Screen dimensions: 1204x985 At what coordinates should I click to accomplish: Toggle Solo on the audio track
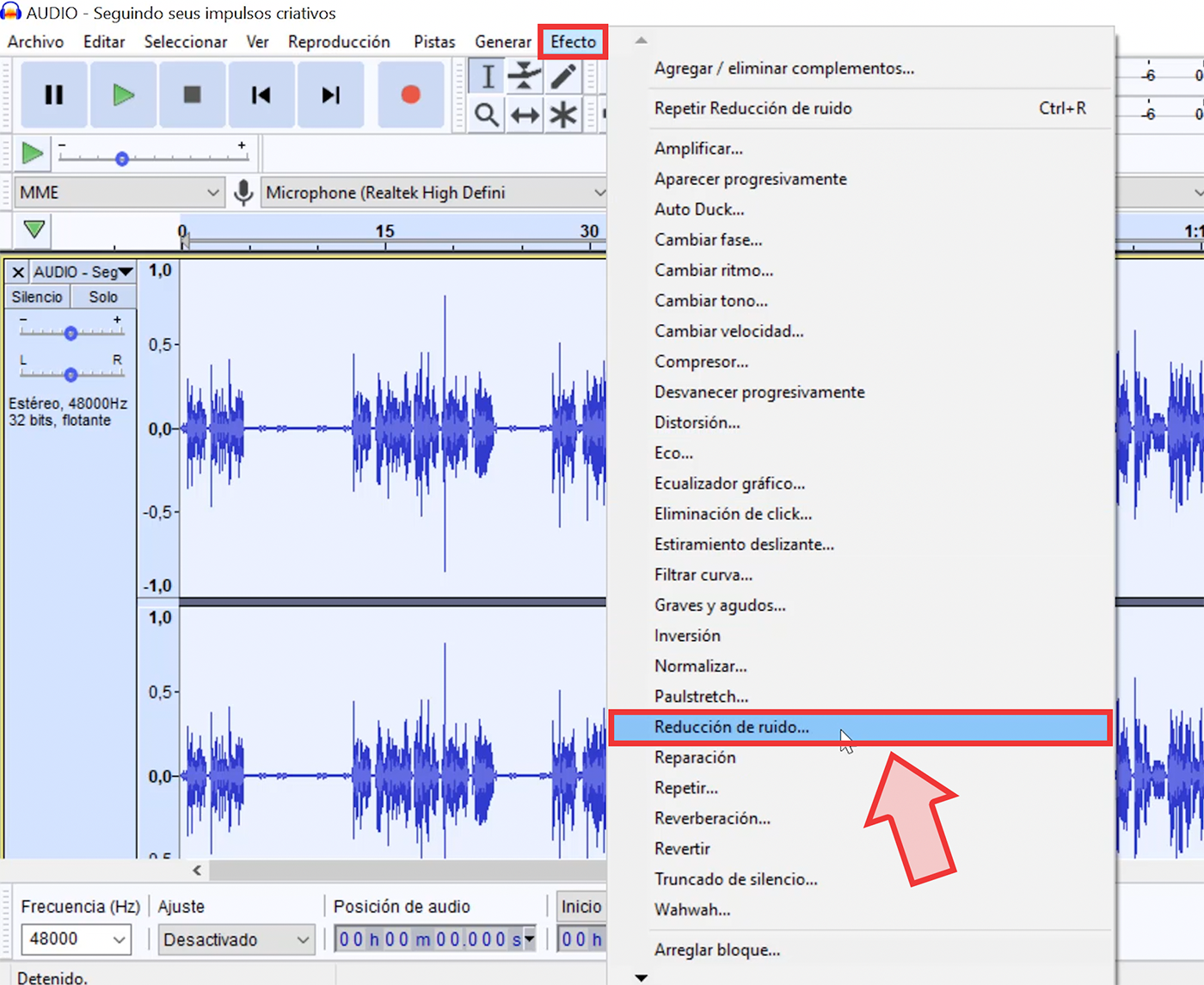tap(103, 297)
